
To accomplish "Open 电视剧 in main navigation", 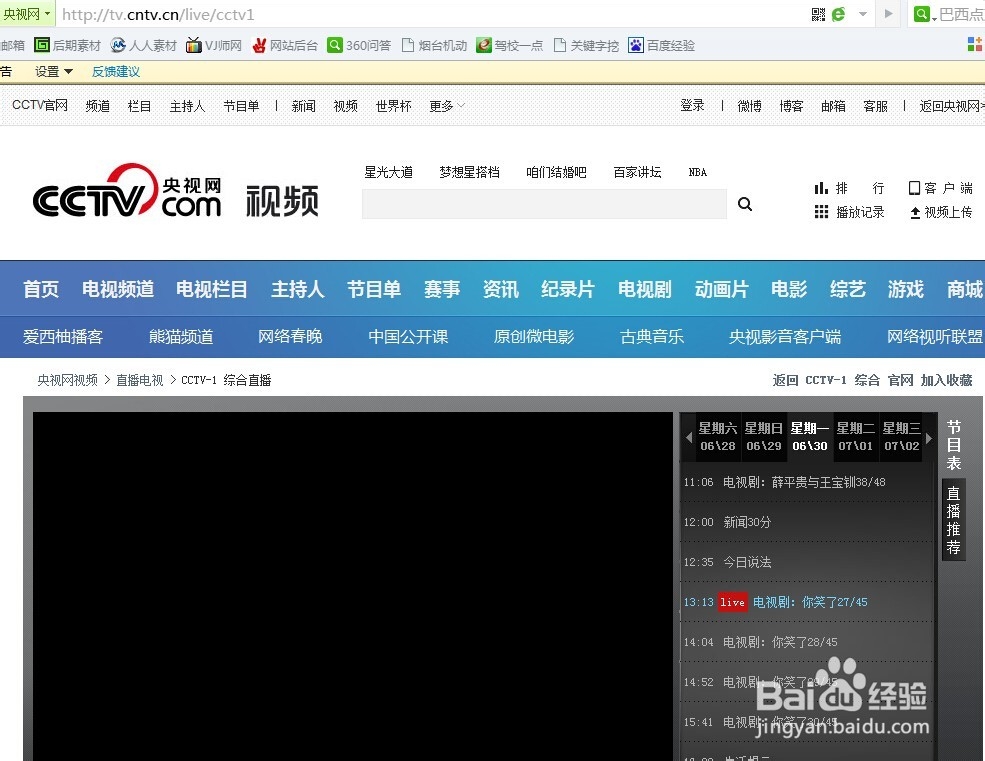I will 645,289.
